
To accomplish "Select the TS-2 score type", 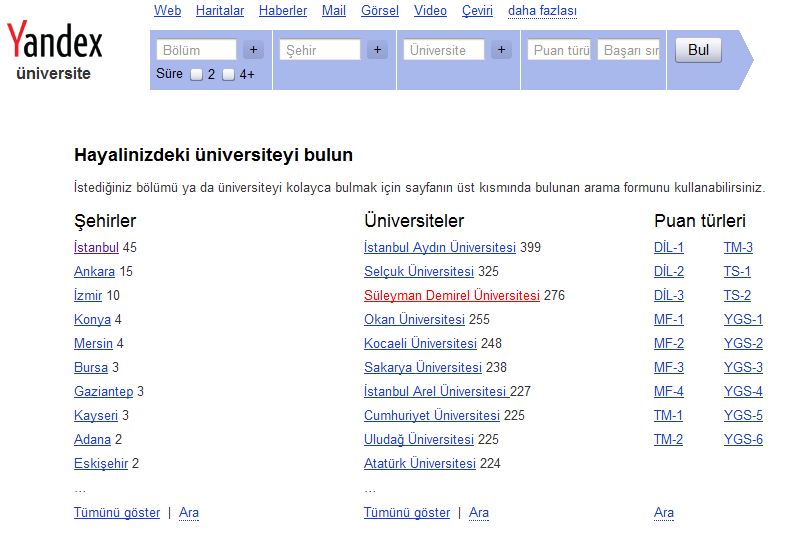I will [737, 295].
